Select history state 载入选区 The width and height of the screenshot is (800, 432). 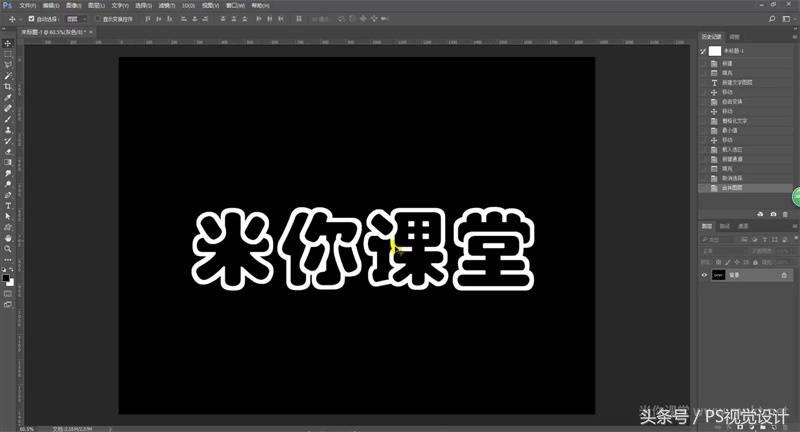coord(745,149)
